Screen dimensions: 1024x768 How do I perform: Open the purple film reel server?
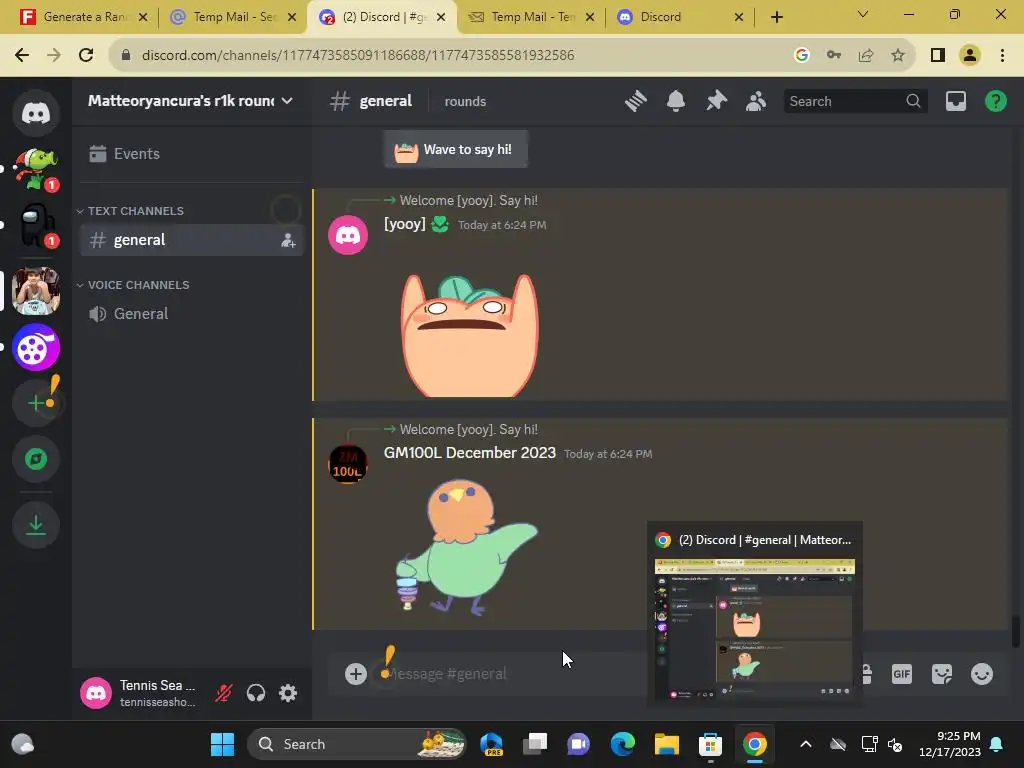[x=36, y=347]
